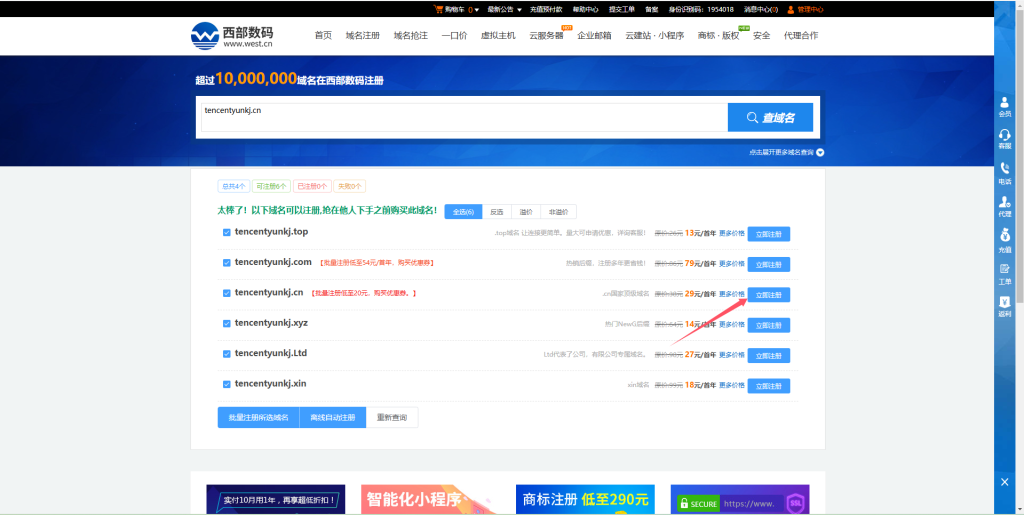
Task: Uncheck the tencentyunkj.top checkbox
Action: pos(227,232)
